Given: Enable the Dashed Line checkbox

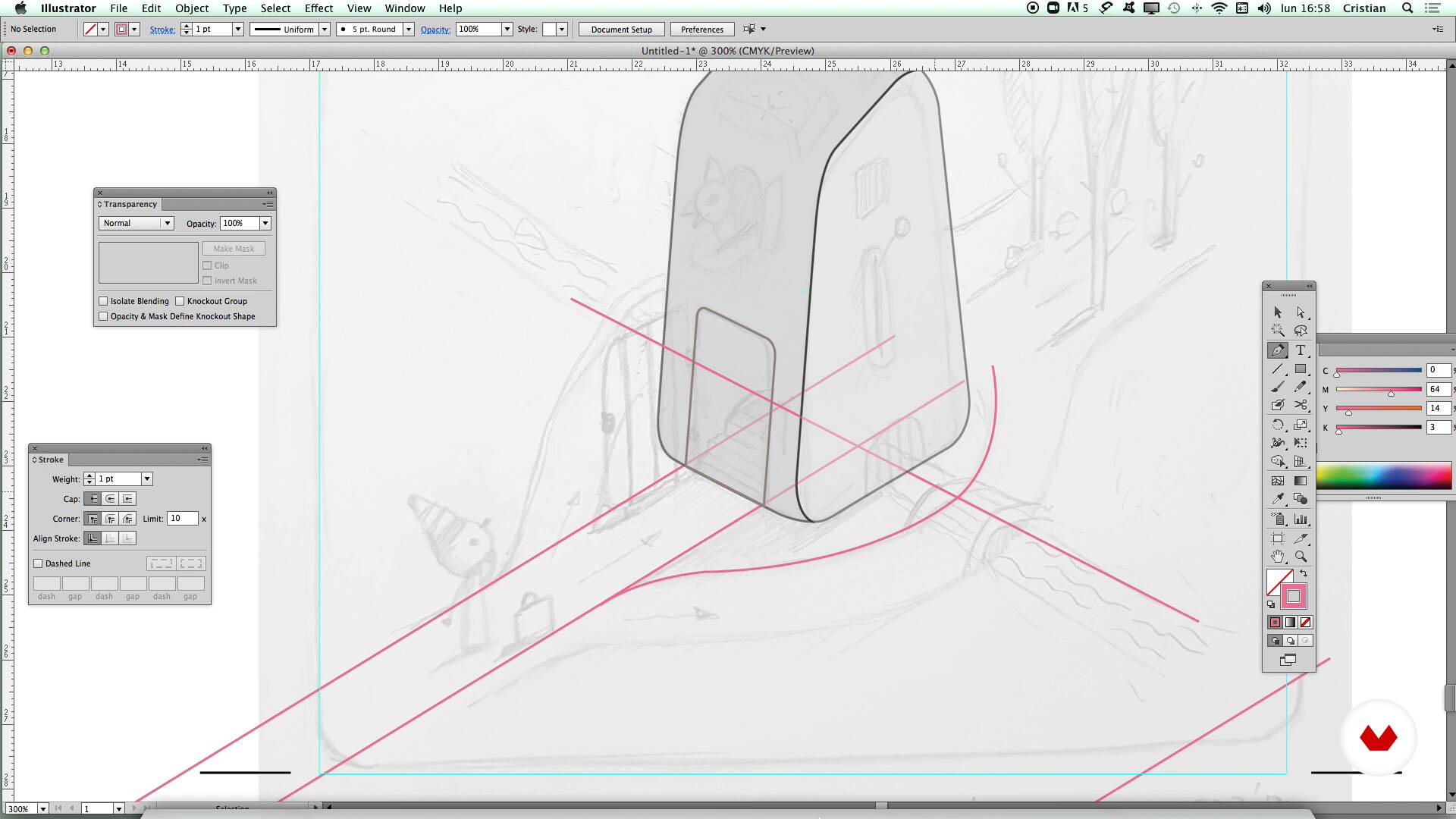Looking at the screenshot, I should point(38,563).
